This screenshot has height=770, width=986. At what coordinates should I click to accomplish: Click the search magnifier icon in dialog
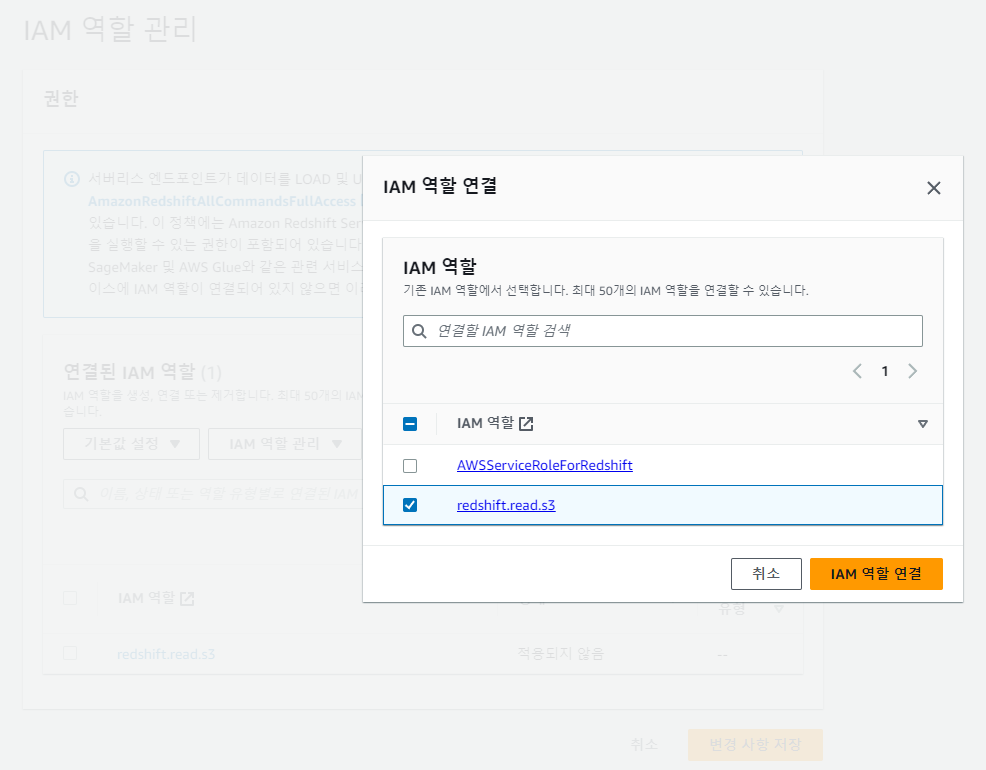coord(419,331)
